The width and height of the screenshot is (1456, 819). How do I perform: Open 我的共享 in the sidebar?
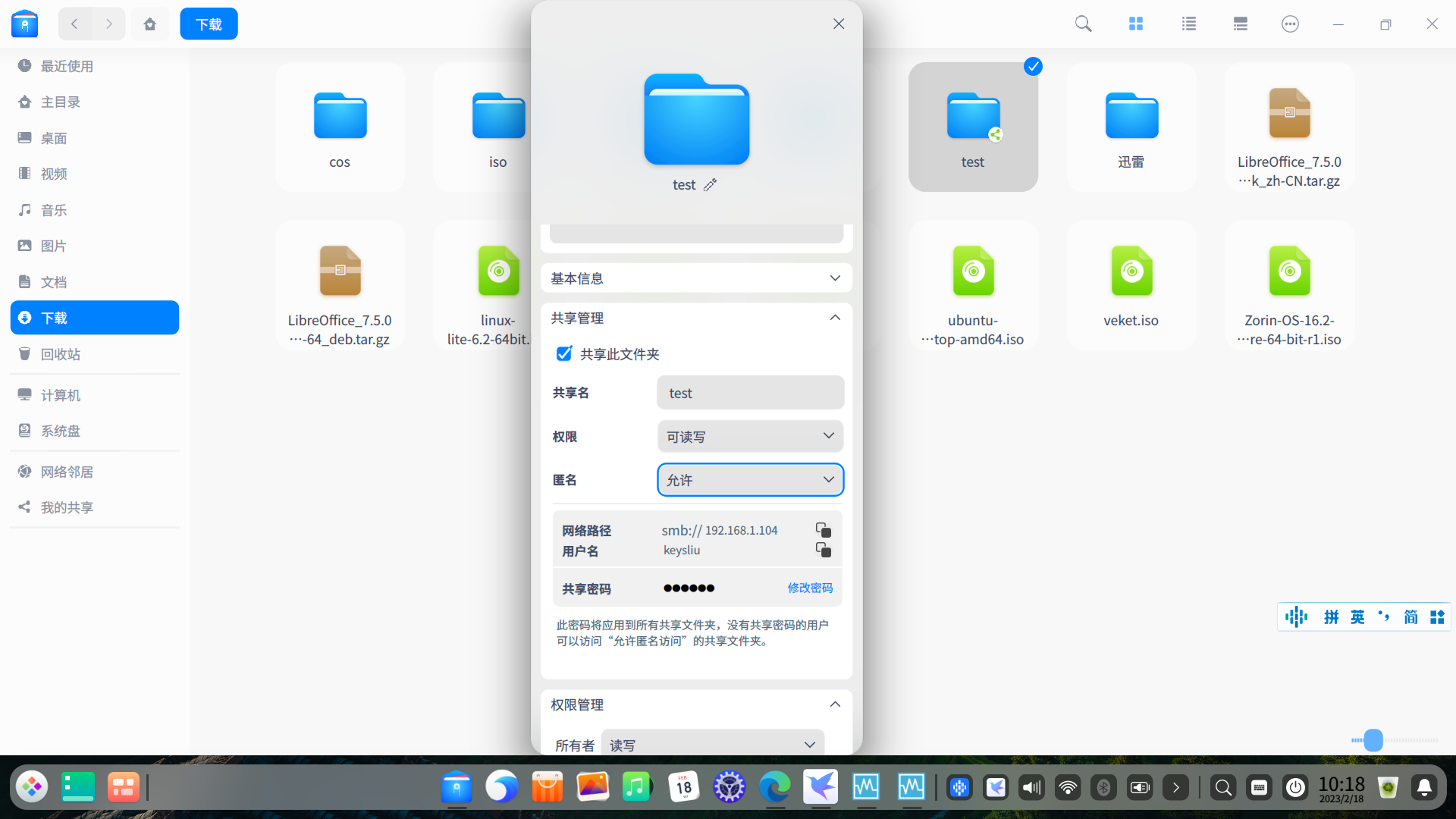point(65,507)
